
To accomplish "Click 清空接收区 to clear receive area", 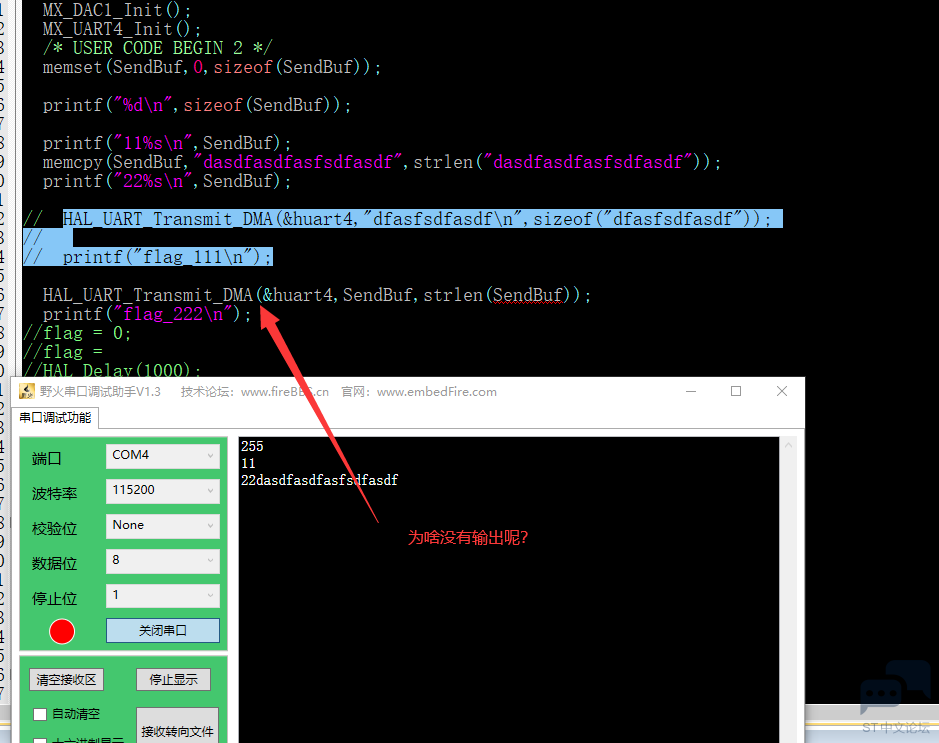I will 66,679.
